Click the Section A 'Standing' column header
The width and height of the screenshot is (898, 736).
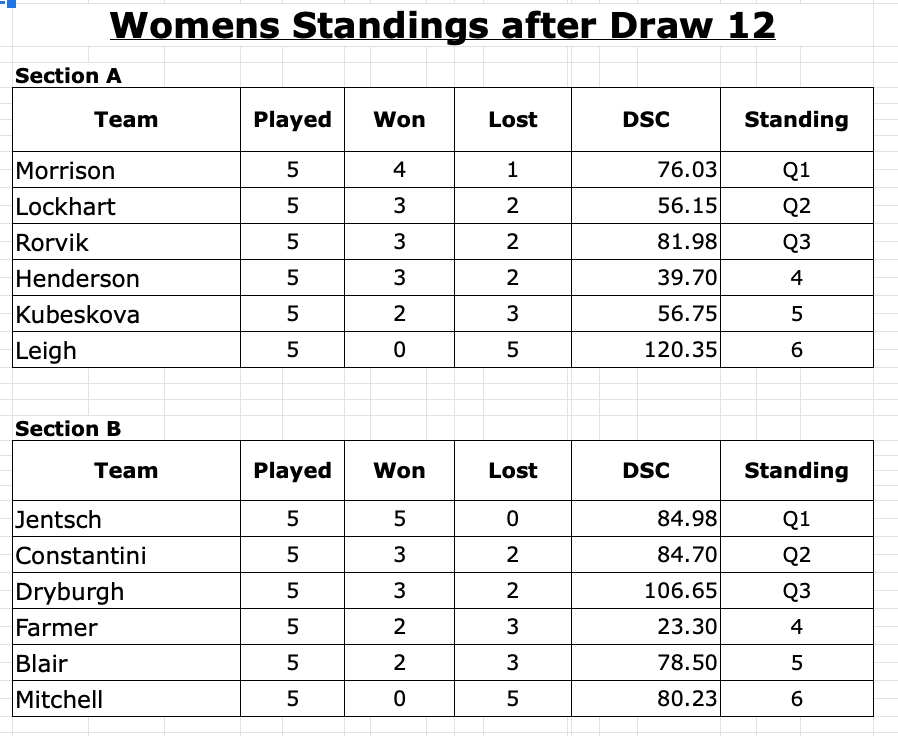point(796,120)
